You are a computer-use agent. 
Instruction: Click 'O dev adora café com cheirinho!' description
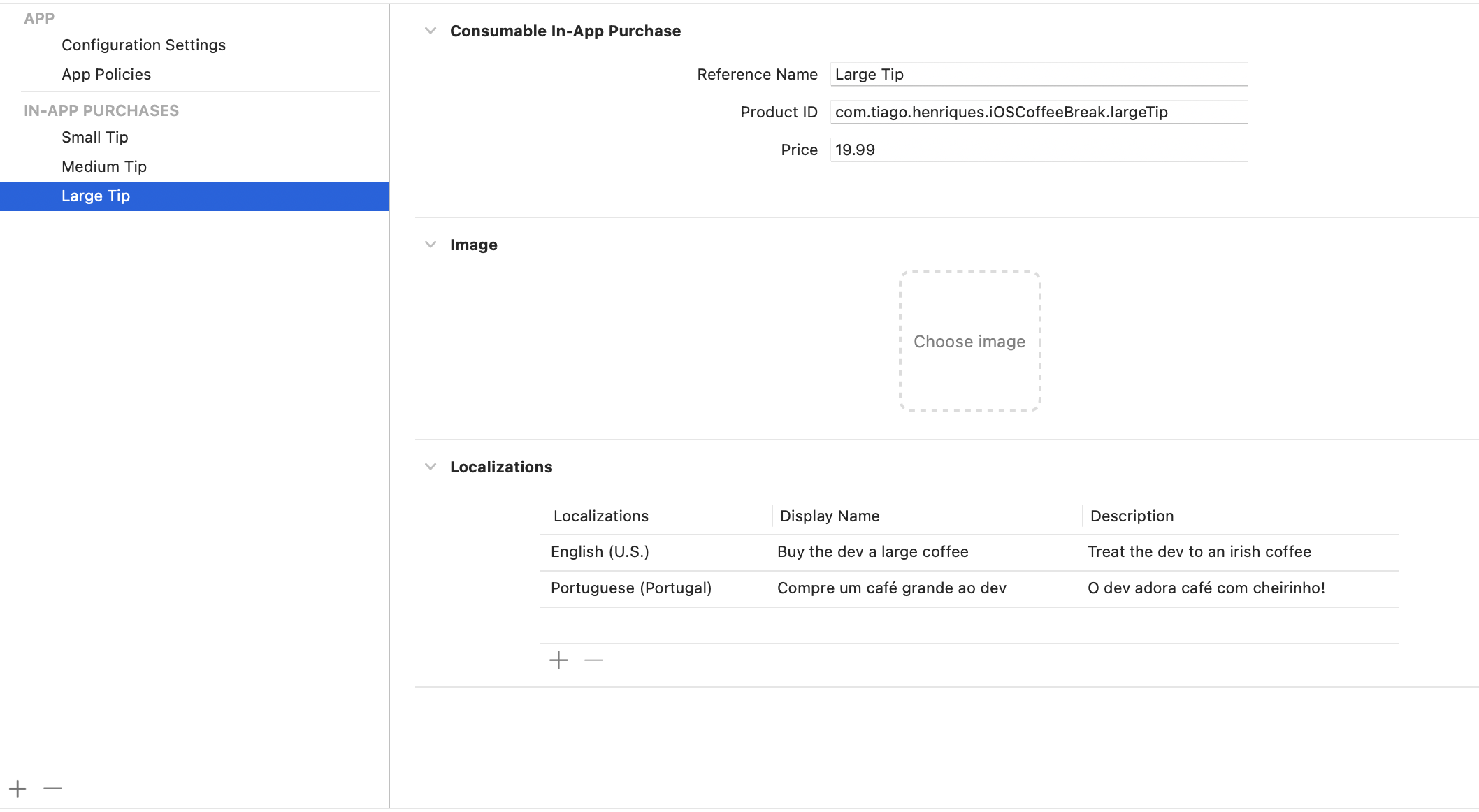coord(1206,588)
